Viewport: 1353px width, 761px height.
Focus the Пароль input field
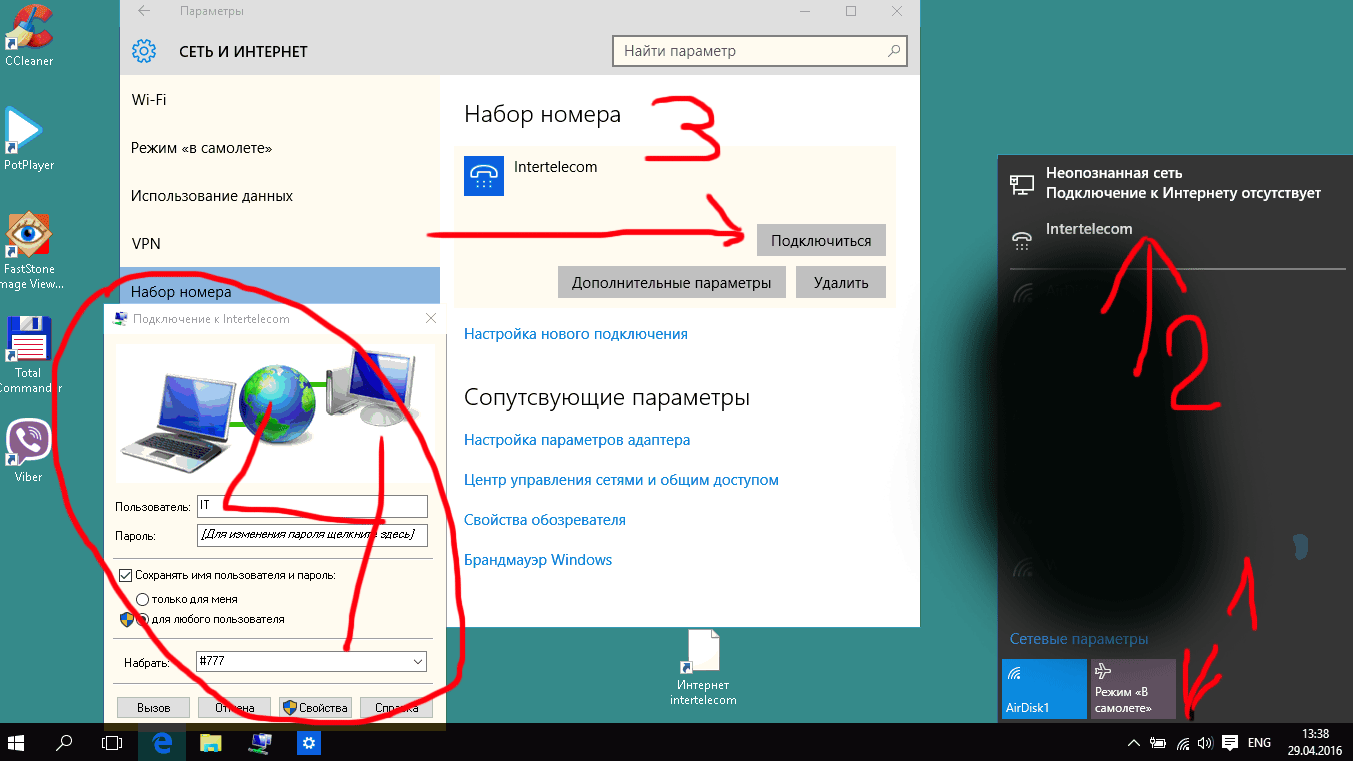click(312, 535)
